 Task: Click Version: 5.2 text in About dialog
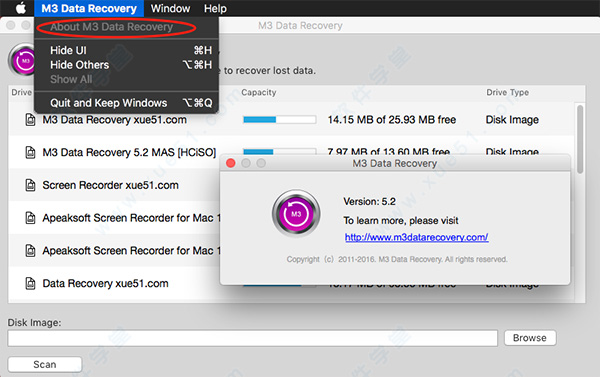[369, 202]
